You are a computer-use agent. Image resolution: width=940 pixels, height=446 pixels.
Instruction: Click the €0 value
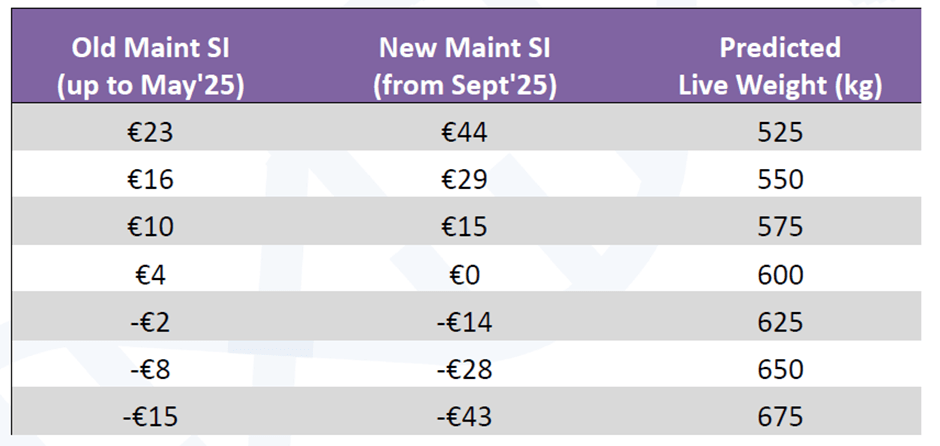click(x=464, y=275)
